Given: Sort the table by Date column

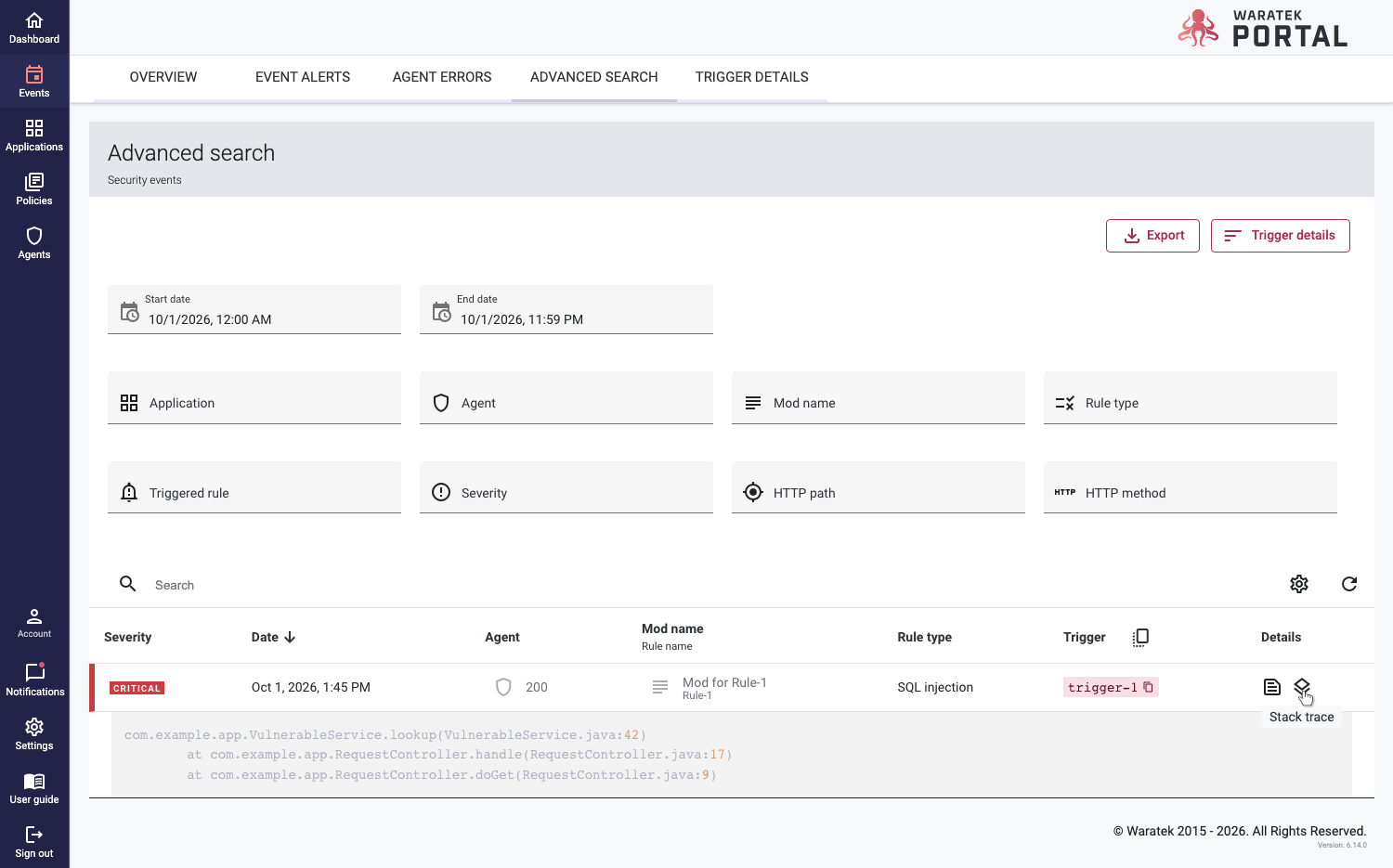Looking at the screenshot, I should [273, 637].
